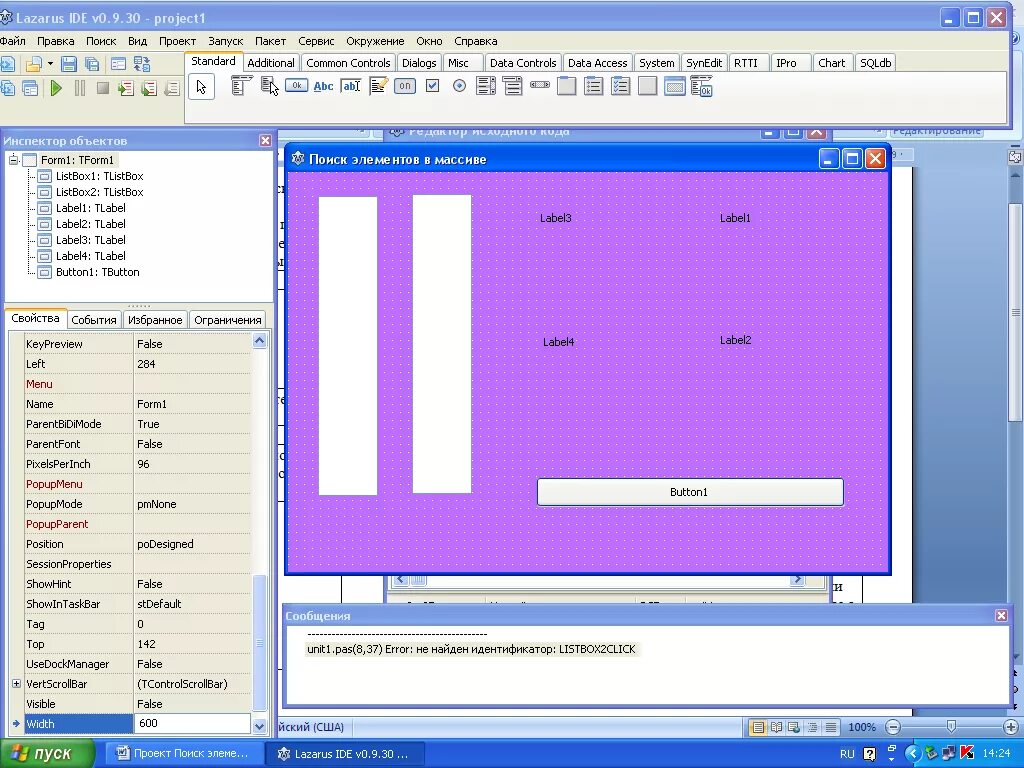The width and height of the screenshot is (1024, 768).
Task: Switch to the Common Controls palette tab
Action: [348, 63]
